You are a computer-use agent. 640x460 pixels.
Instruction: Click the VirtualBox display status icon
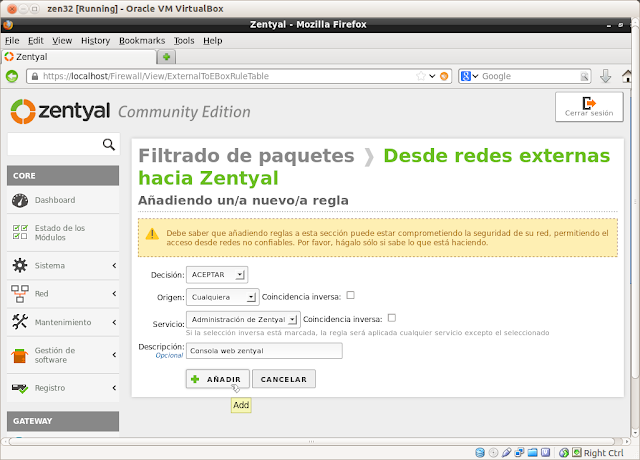[x=546, y=452]
